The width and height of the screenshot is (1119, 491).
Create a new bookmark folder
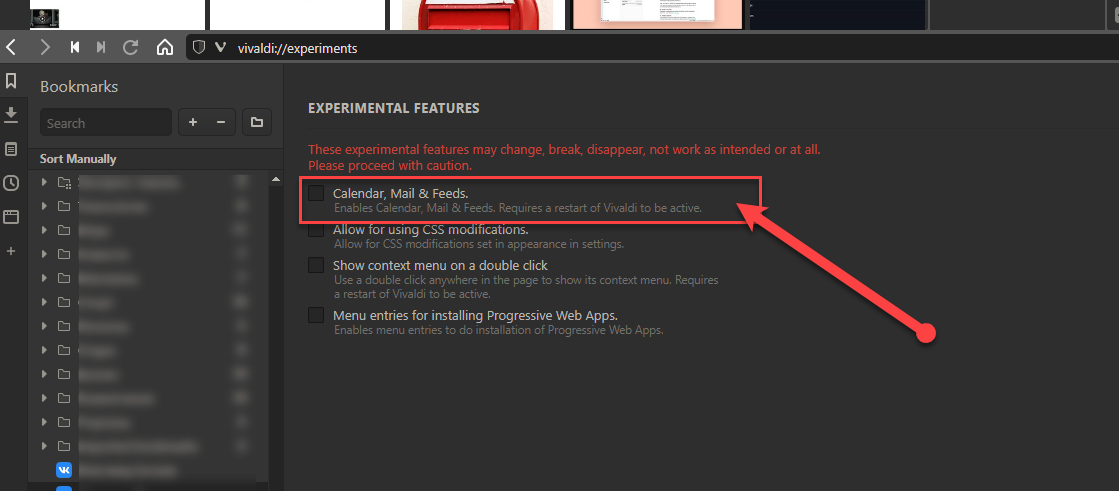click(257, 123)
